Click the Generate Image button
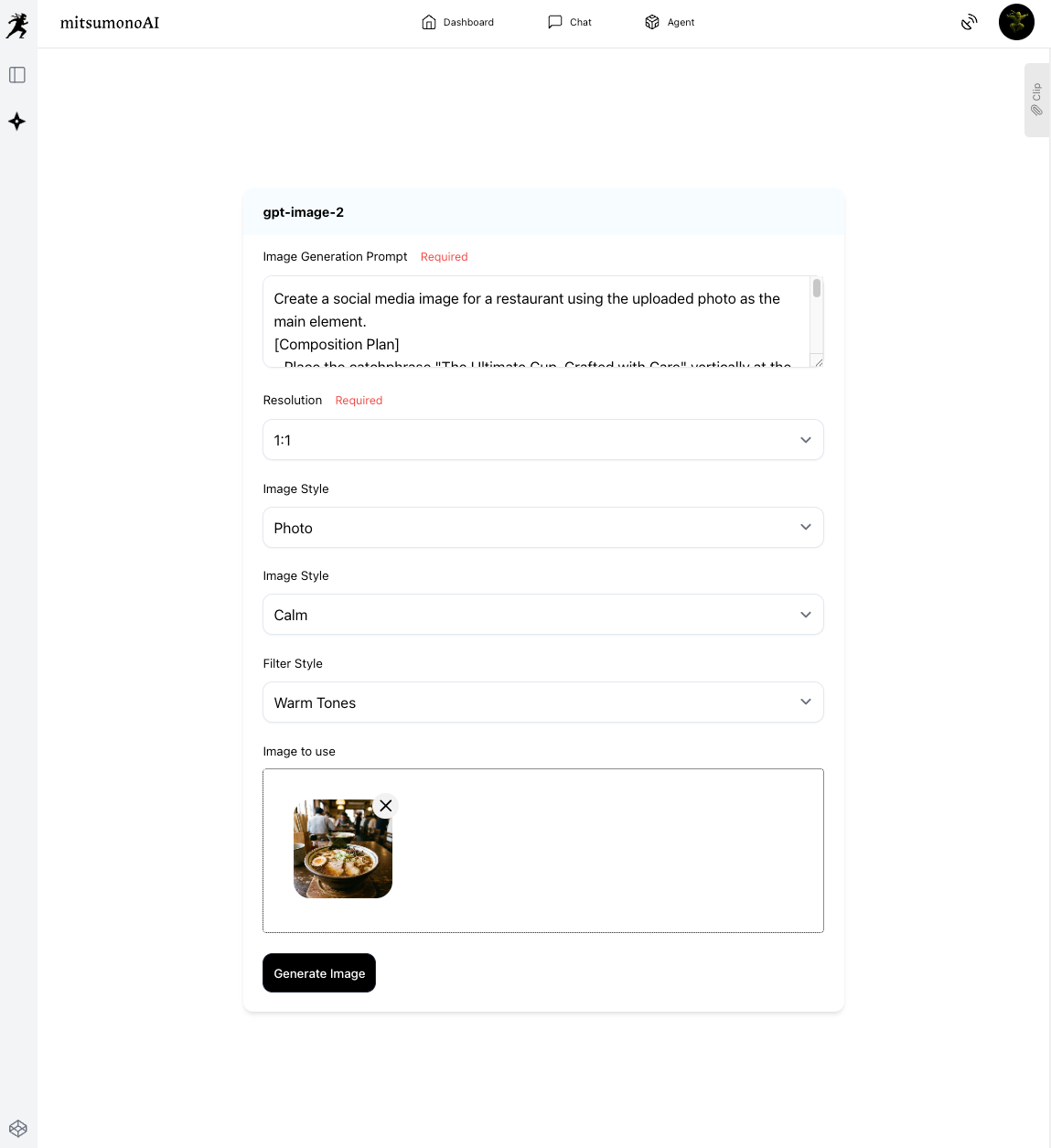 click(319, 973)
